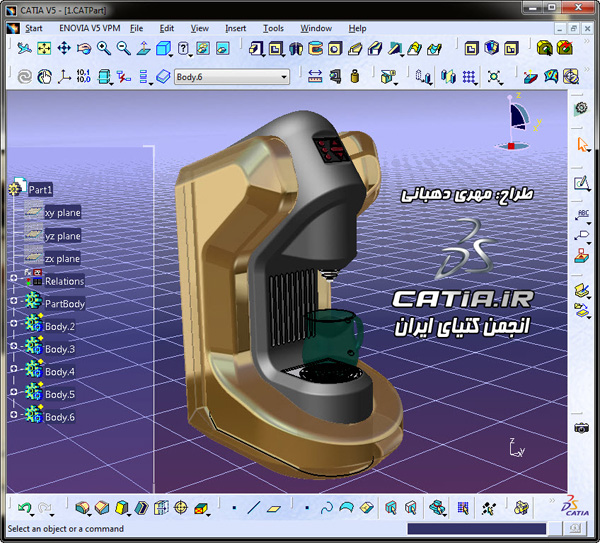The image size is (600, 543).
Task: Select the xy plane tree item
Action: coord(62,212)
